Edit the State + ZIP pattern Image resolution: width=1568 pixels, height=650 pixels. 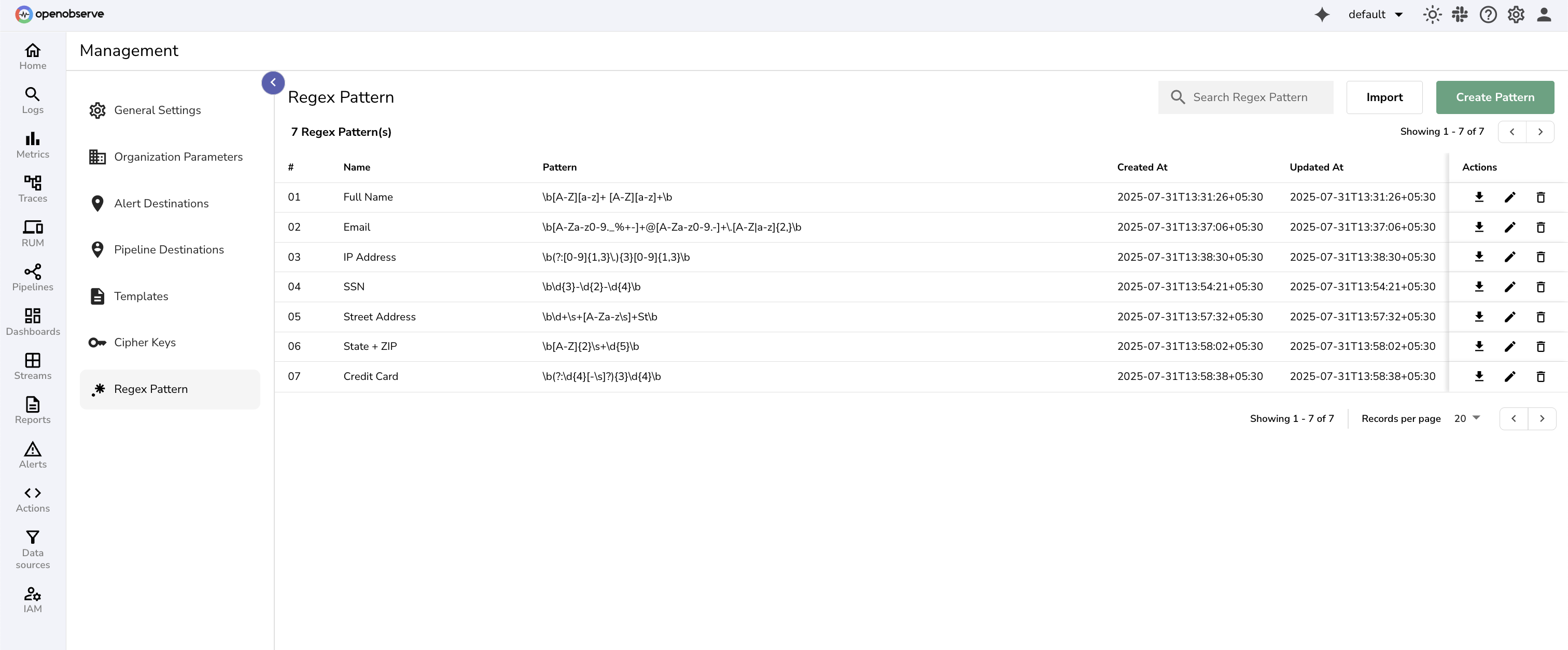pyautogui.click(x=1509, y=347)
